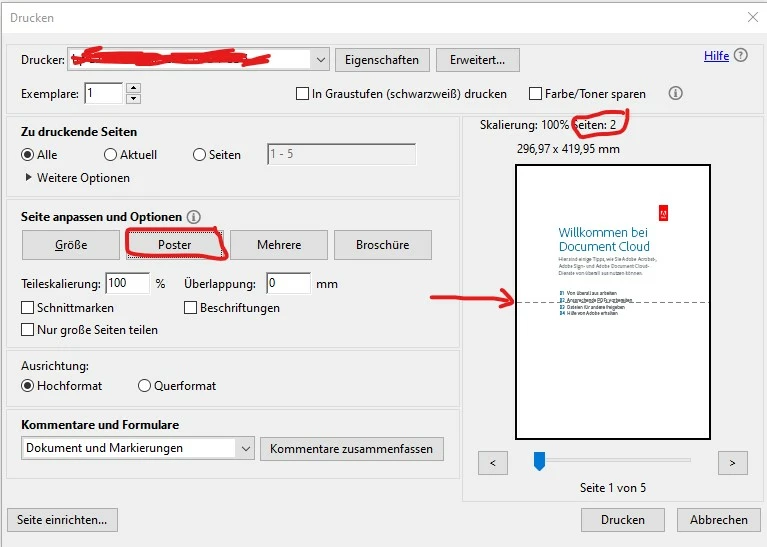767x547 pixels.
Task: Click the Überlappung mm field
Action: tap(289, 283)
